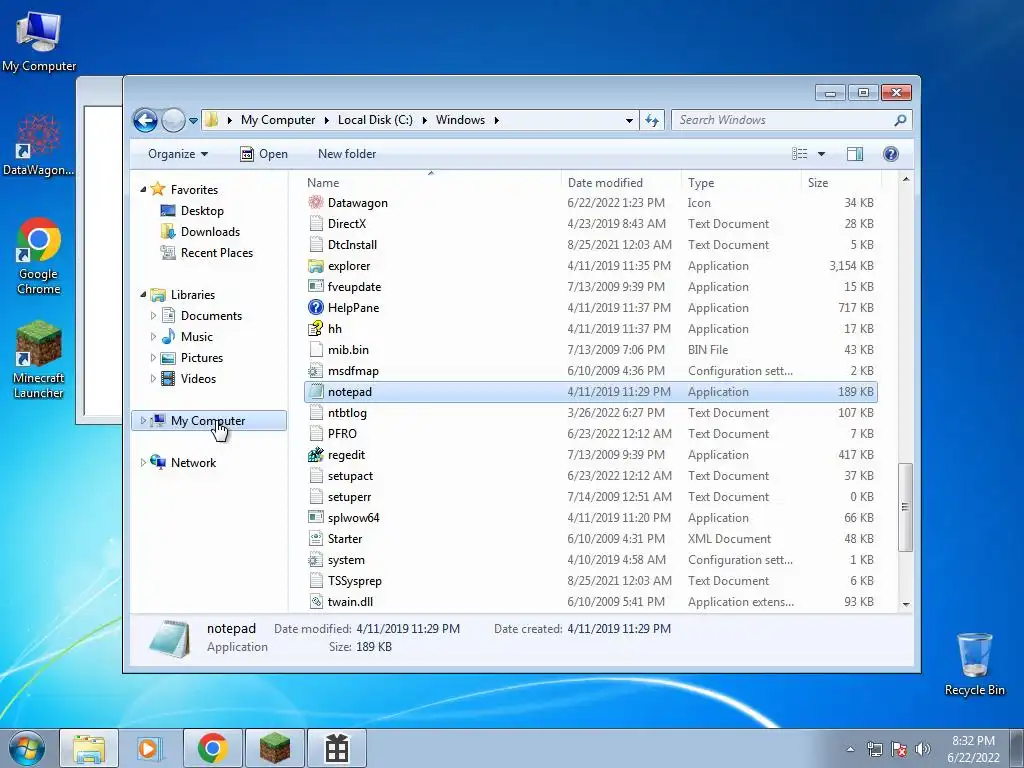Open the change view options dropdown arrow
1024x768 pixels.
[x=822, y=154]
